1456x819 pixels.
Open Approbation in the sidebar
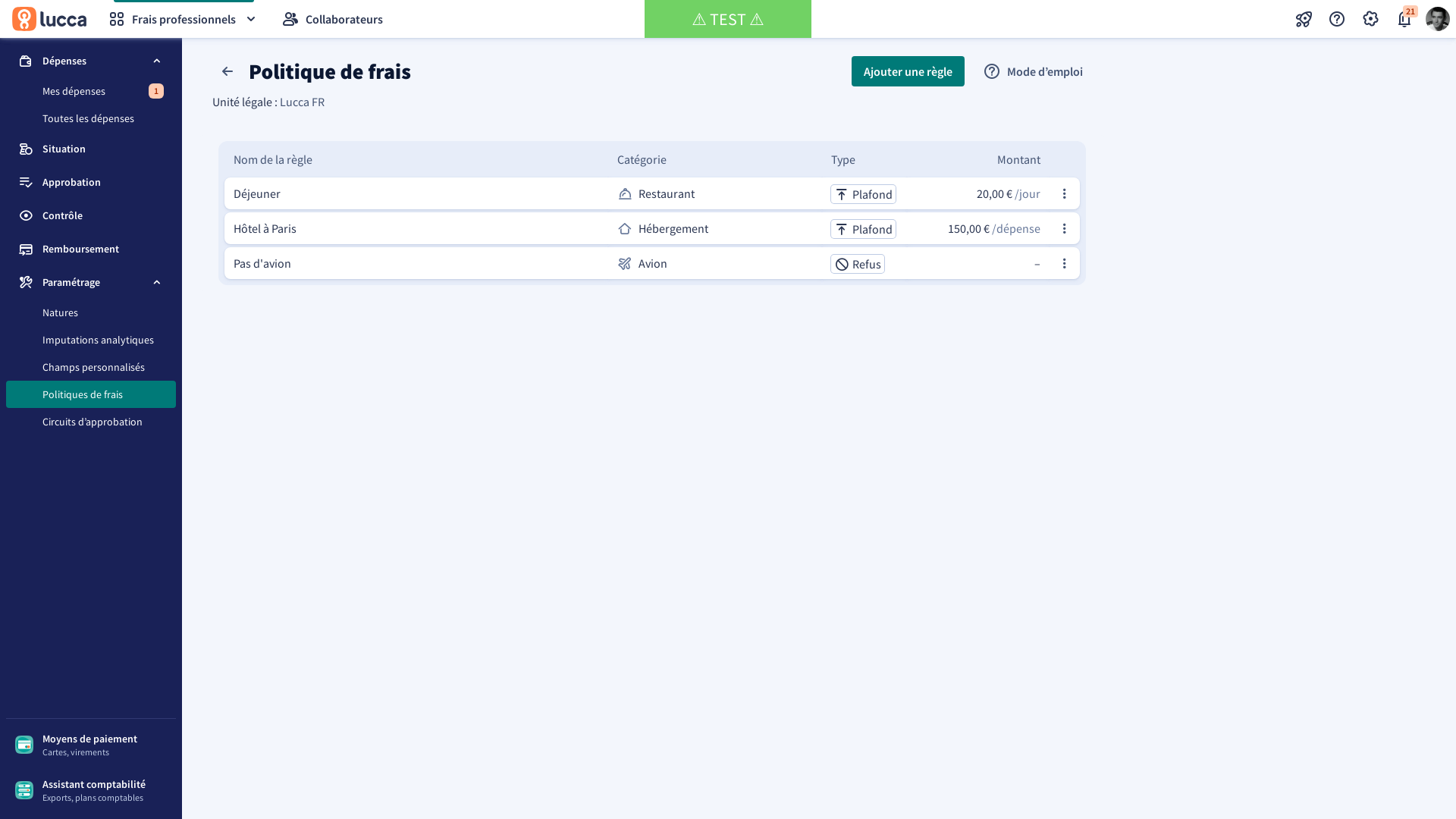click(91, 182)
